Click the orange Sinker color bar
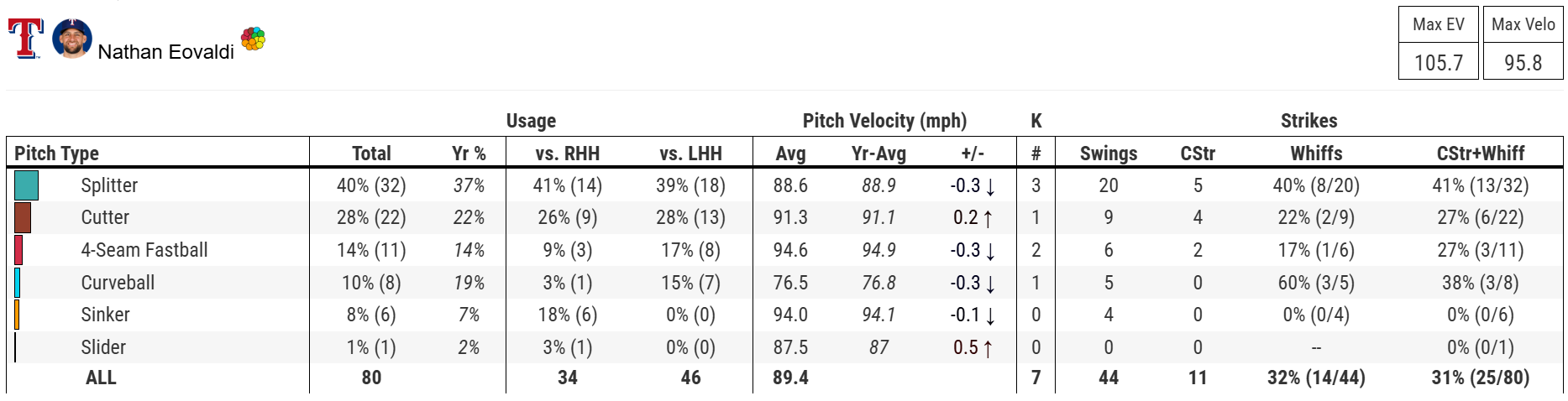The height and width of the screenshot is (401, 1568). pos(17,315)
